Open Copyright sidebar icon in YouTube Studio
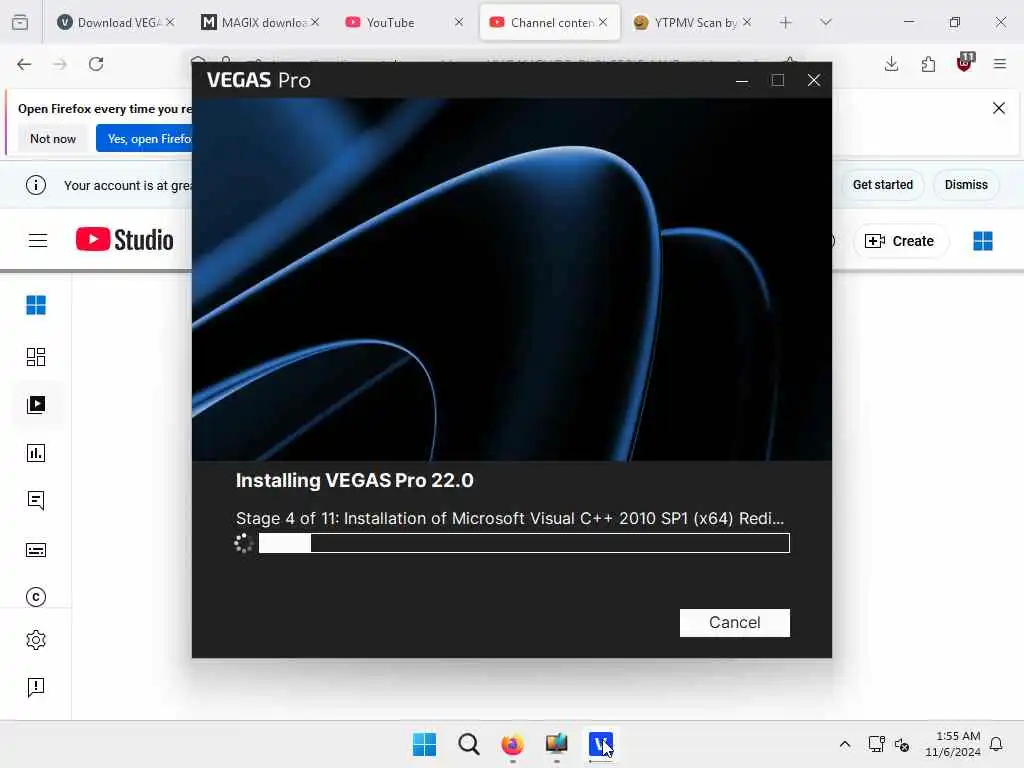This screenshot has height=768, width=1024. [36, 597]
